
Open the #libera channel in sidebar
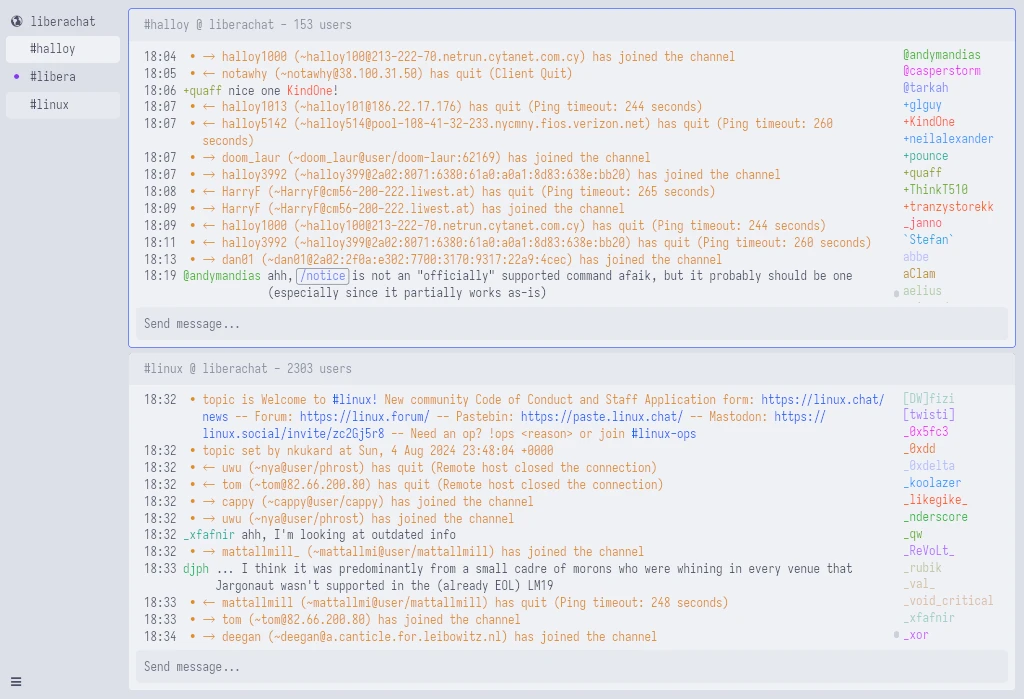[63, 76]
